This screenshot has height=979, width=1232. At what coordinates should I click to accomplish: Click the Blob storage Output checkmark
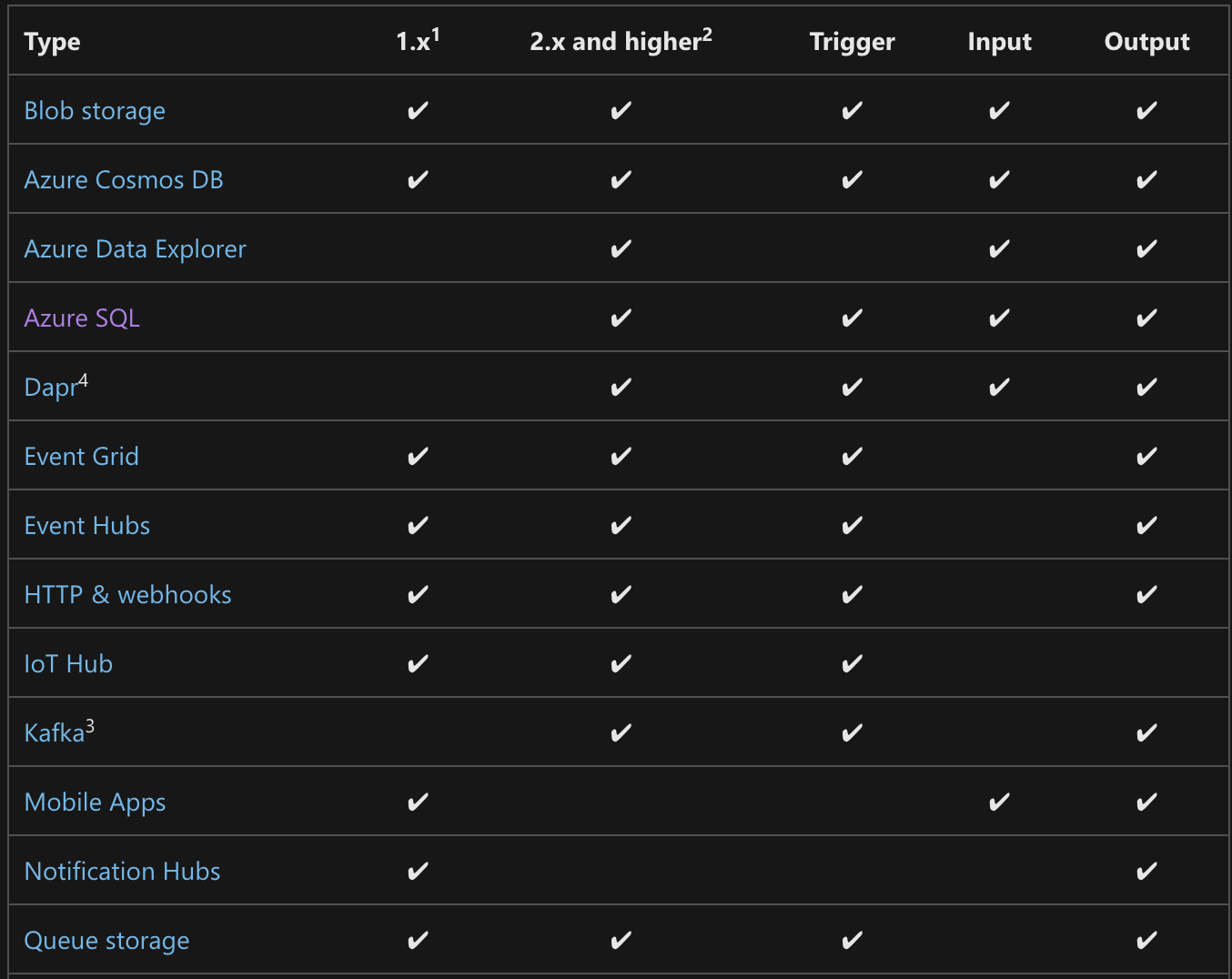click(1147, 111)
